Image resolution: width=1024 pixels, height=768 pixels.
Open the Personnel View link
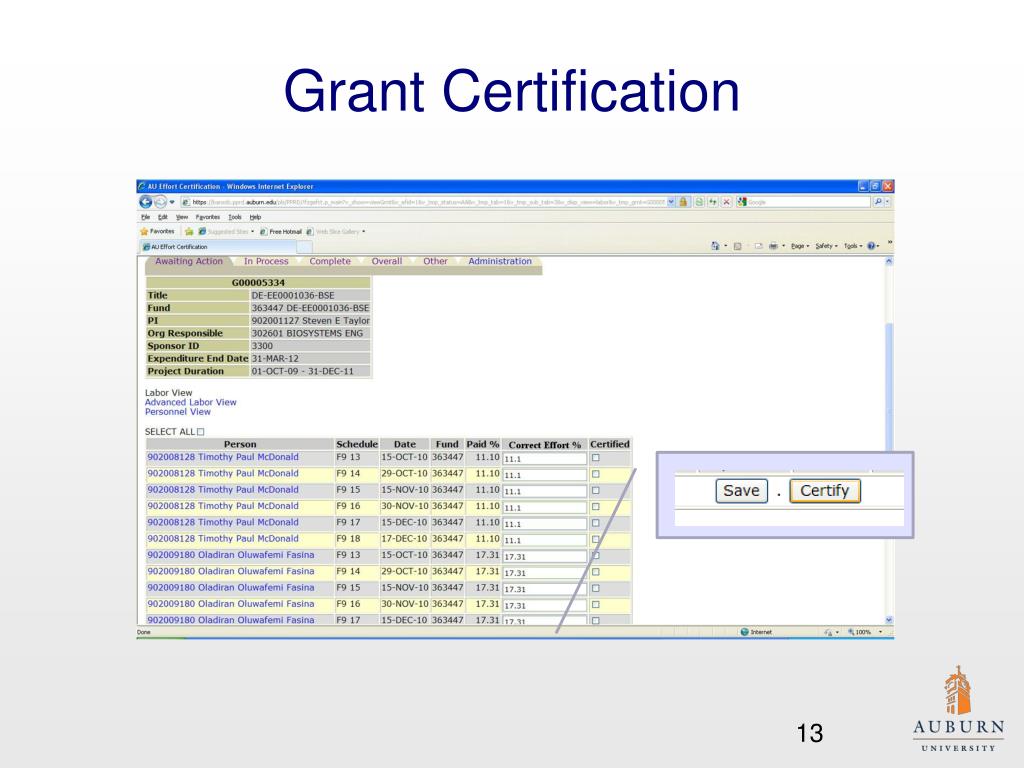pyautogui.click(x=178, y=412)
